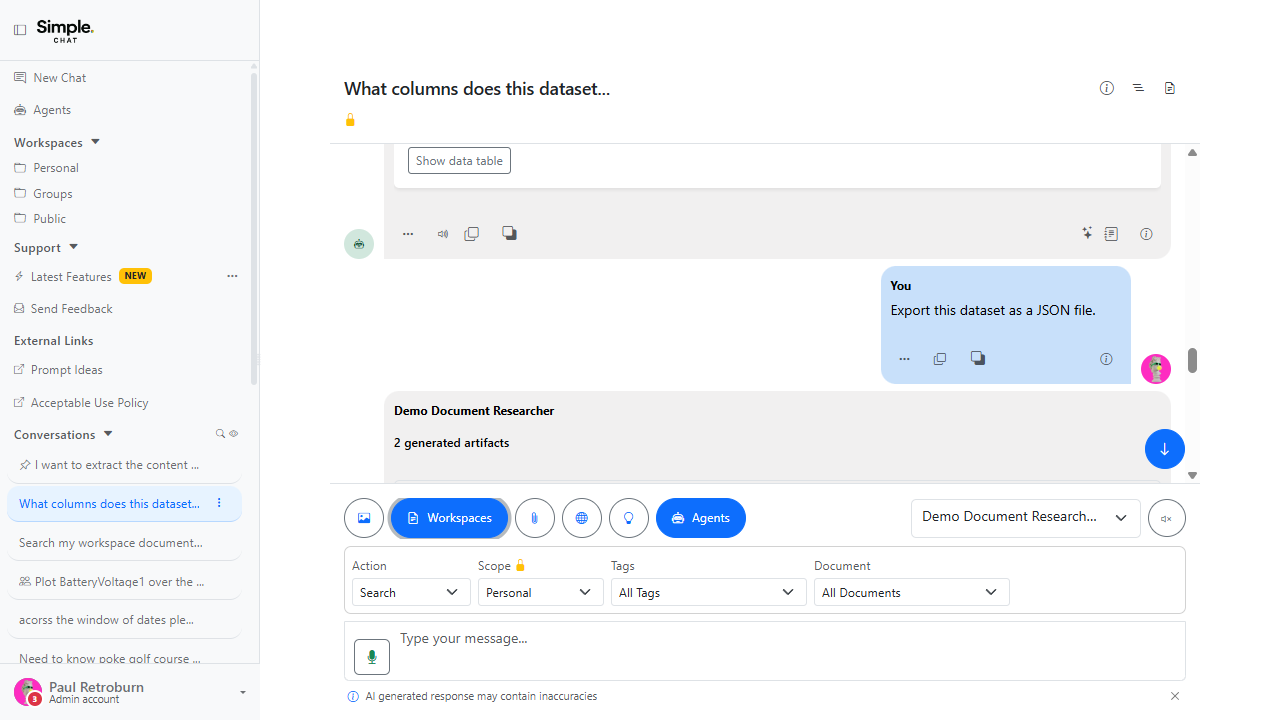Open 'acorss the window of dates' conversation

(124, 620)
